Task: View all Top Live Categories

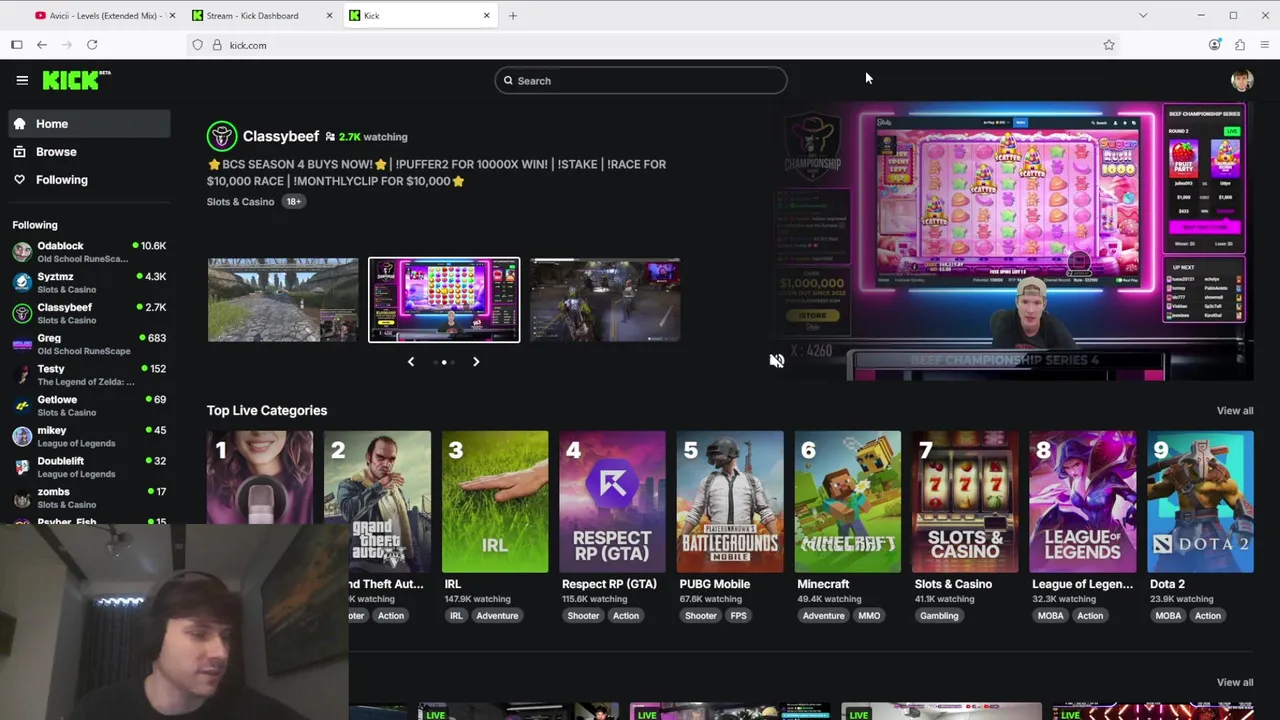Action: (x=1235, y=411)
